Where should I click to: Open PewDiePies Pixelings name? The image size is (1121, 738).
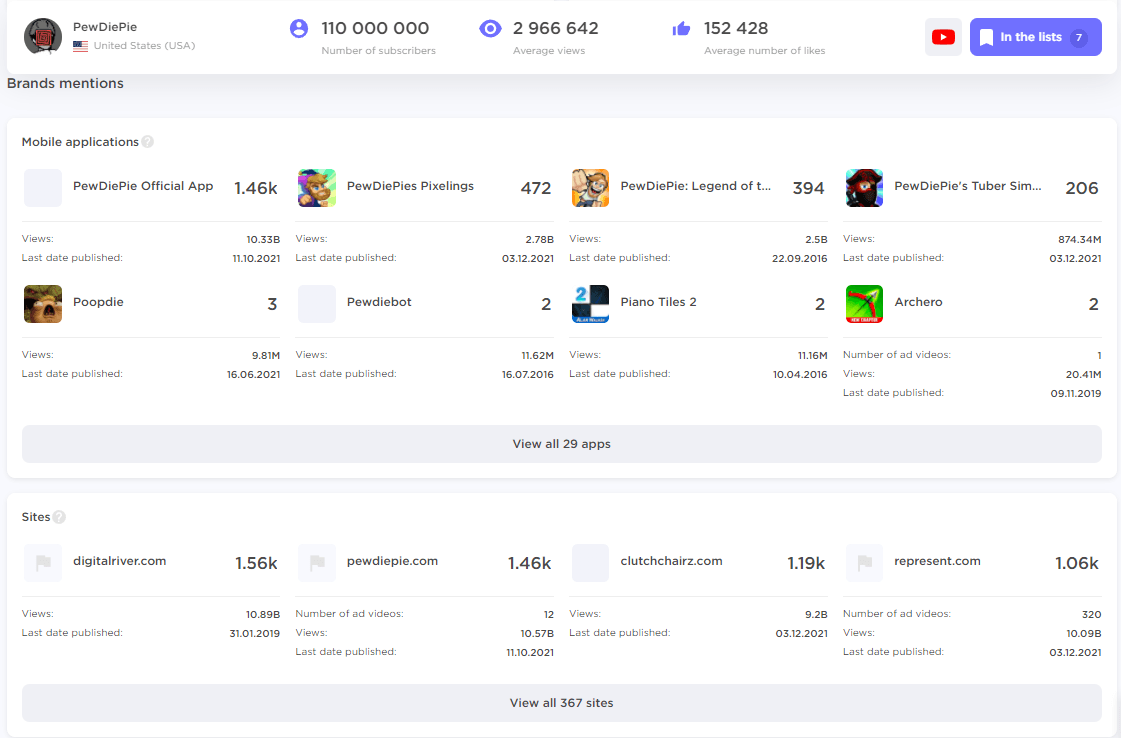pos(410,186)
